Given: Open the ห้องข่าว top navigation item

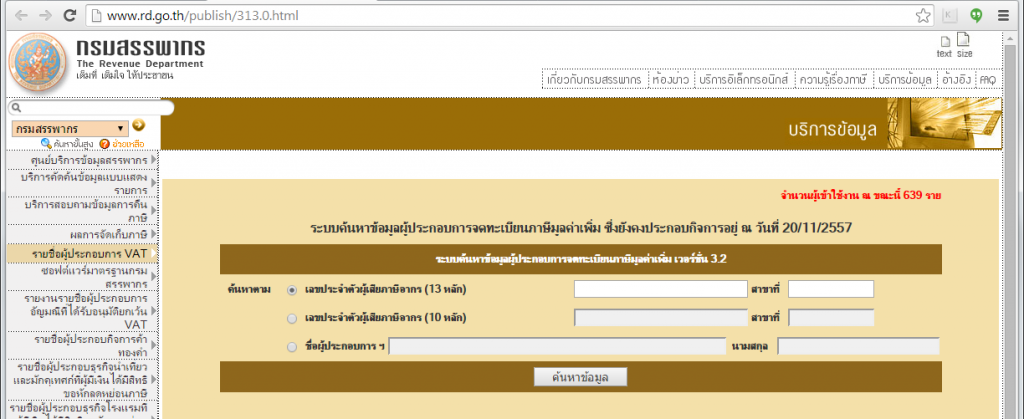Looking at the screenshot, I should tap(665, 79).
